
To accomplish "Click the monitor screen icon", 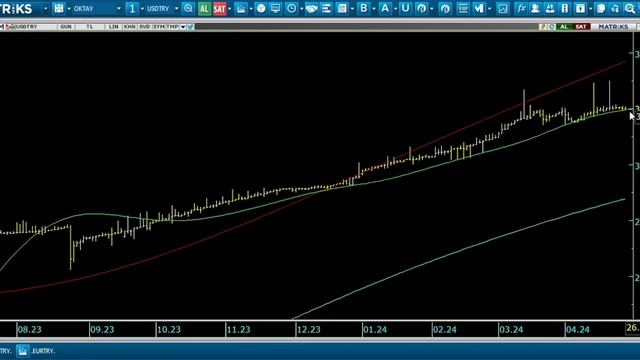I will click(x=276, y=8).
